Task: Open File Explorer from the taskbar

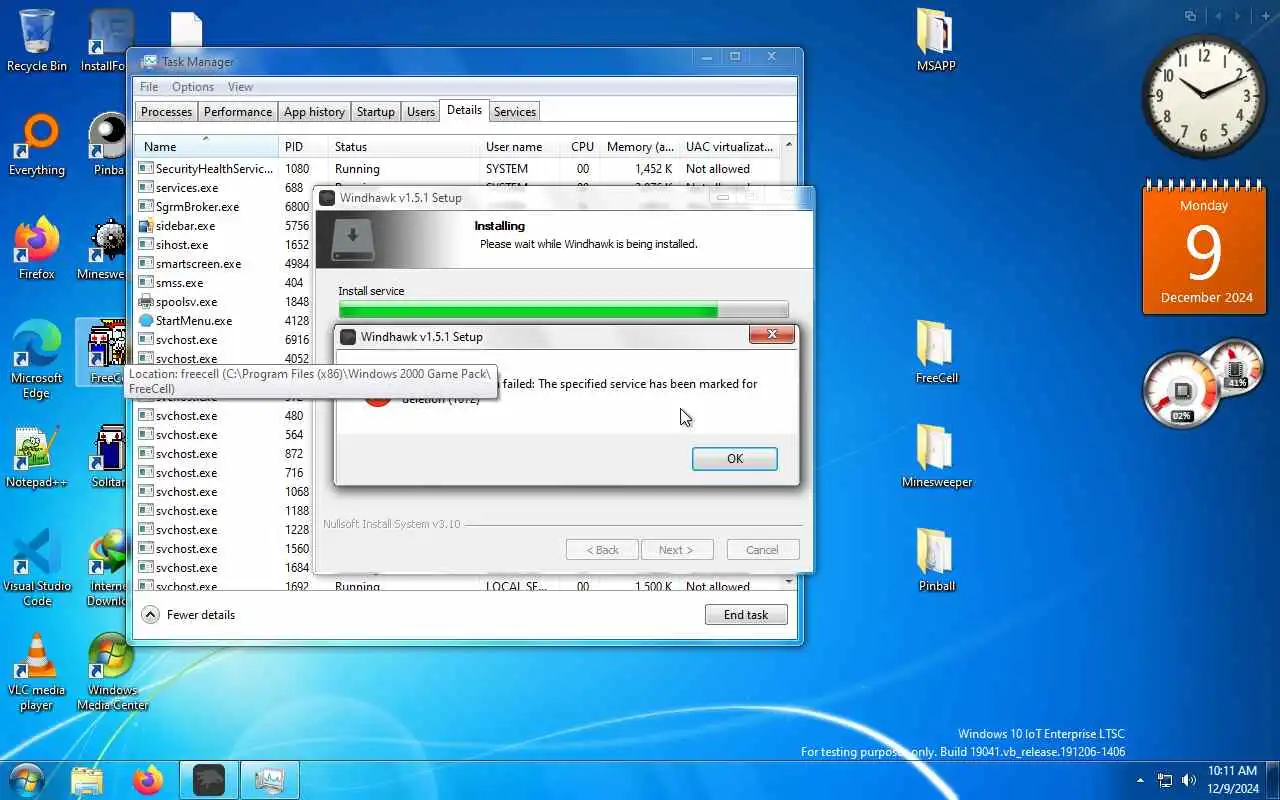Action: [x=87, y=780]
